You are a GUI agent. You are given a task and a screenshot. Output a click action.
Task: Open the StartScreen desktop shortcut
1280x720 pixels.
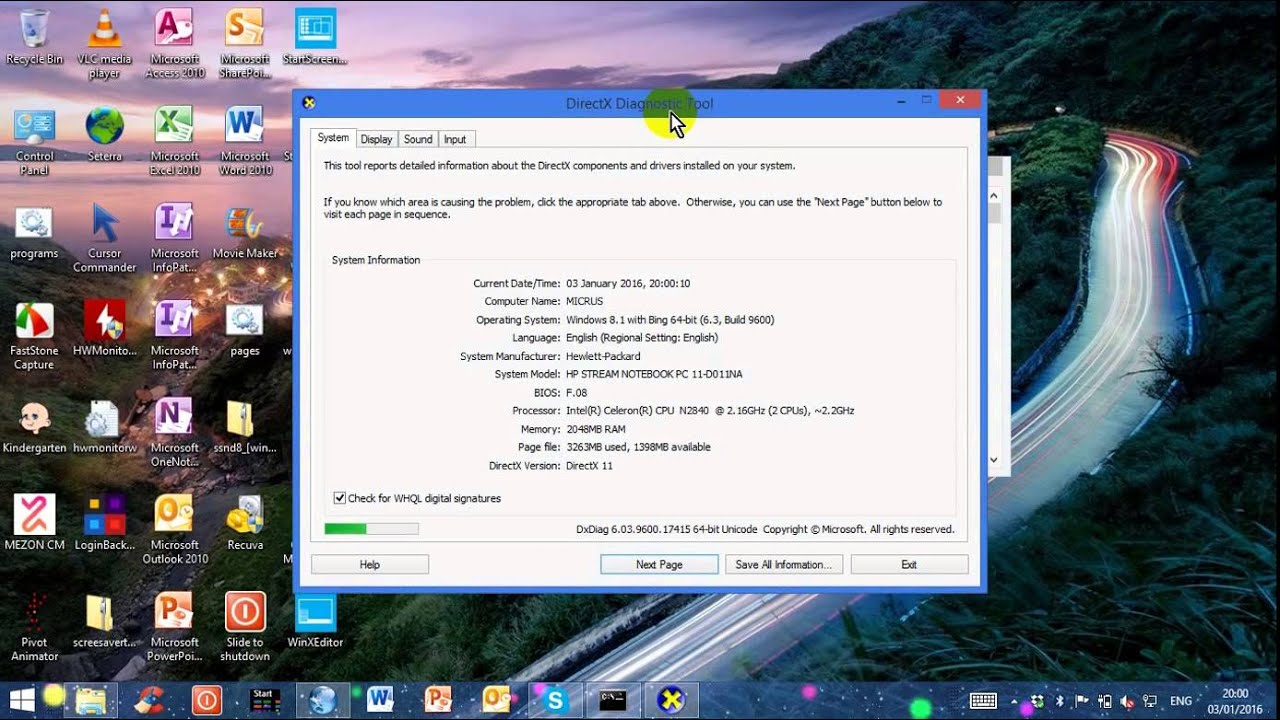(x=315, y=37)
